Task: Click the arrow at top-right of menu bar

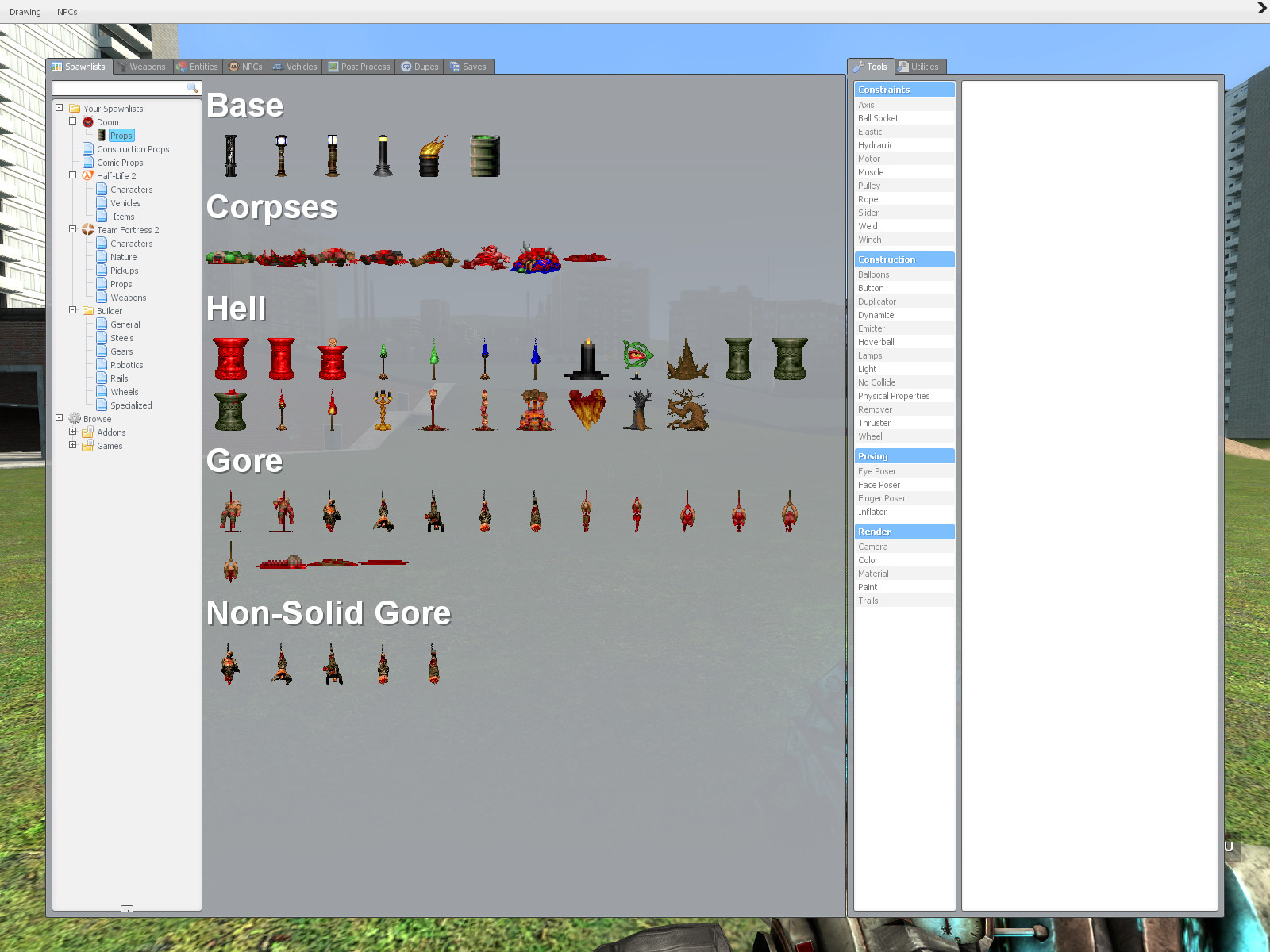Action: (x=1261, y=9)
